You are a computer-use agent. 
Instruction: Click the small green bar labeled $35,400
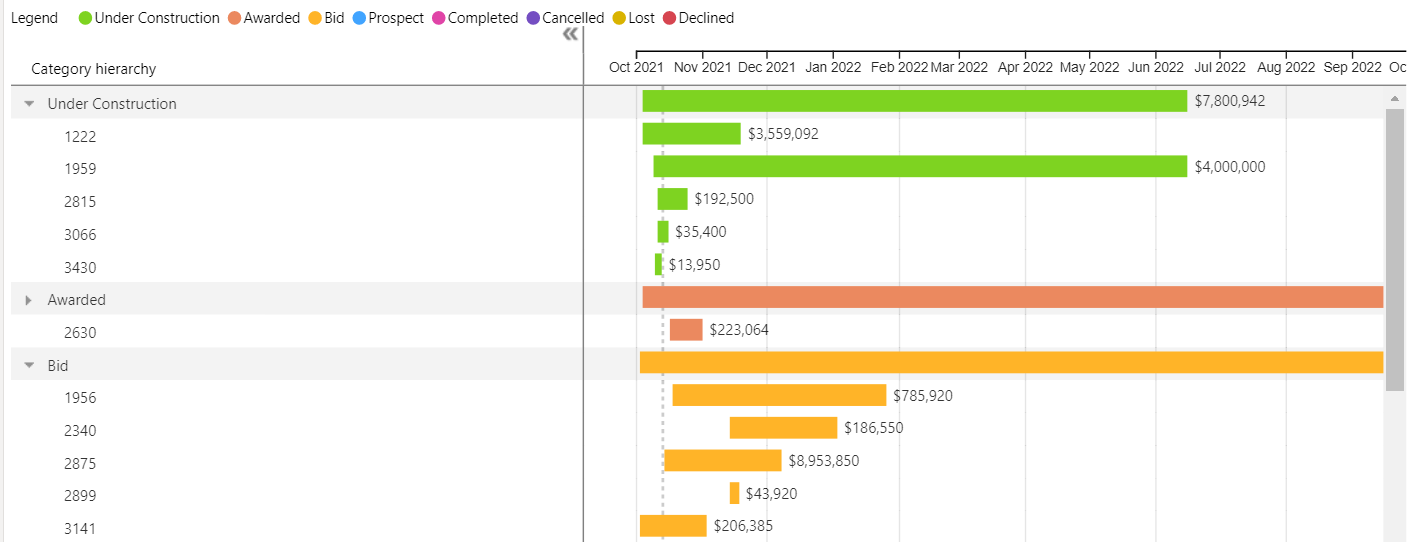(x=663, y=232)
